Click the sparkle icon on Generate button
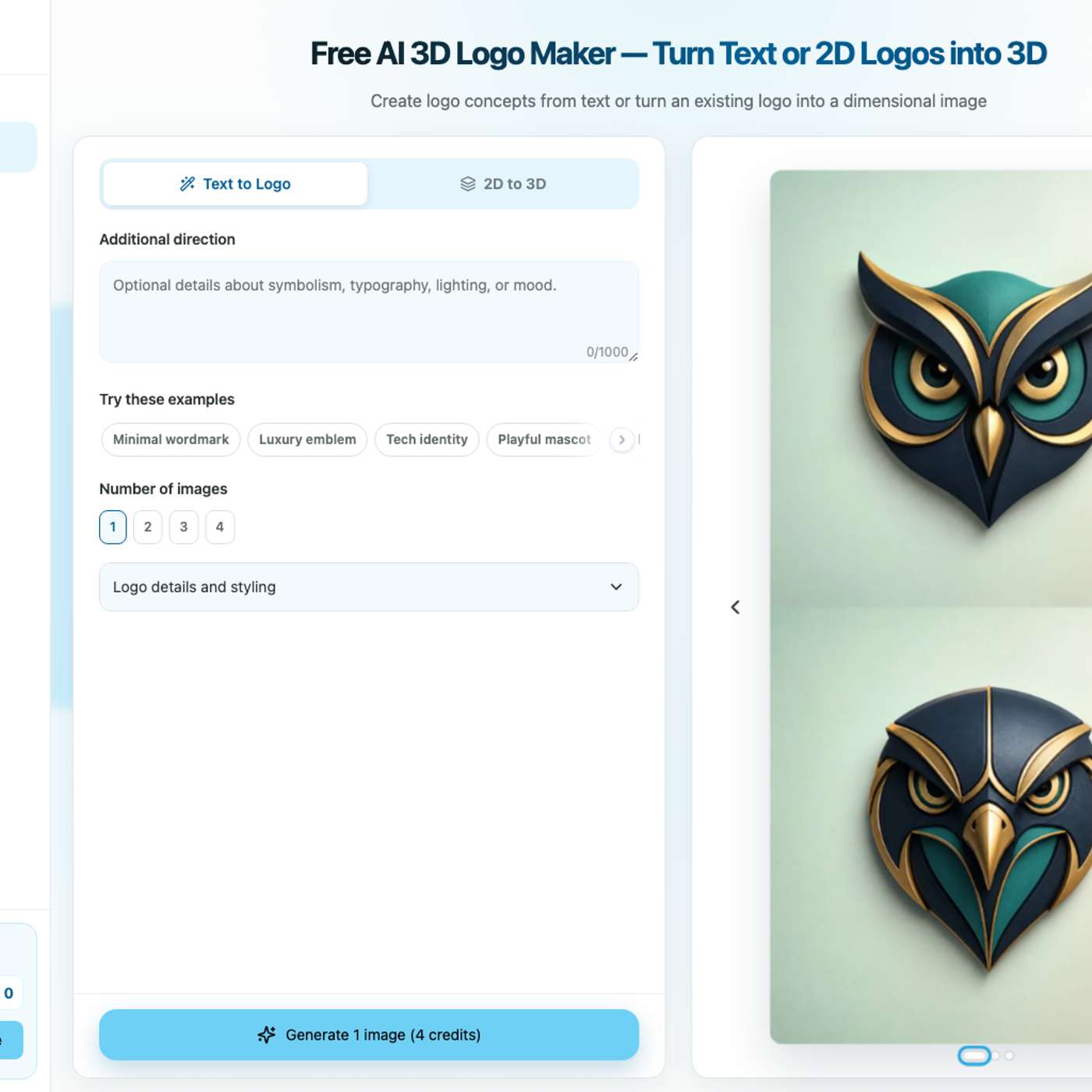The image size is (1092, 1092). 267,1035
